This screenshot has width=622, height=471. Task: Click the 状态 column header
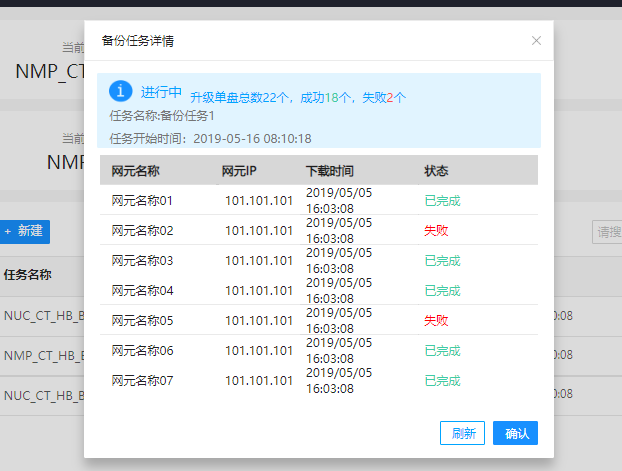(x=436, y=170)
